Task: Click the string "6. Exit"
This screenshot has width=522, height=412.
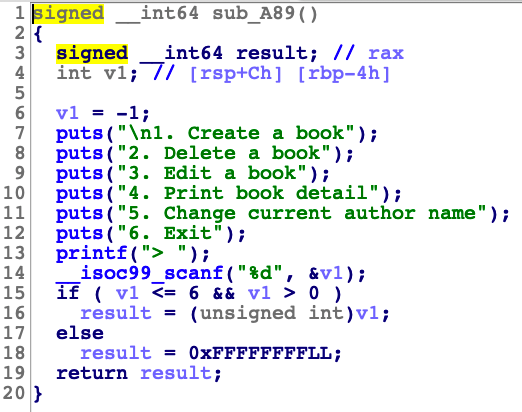Action: pyautogui.click(x=170, y=233)
